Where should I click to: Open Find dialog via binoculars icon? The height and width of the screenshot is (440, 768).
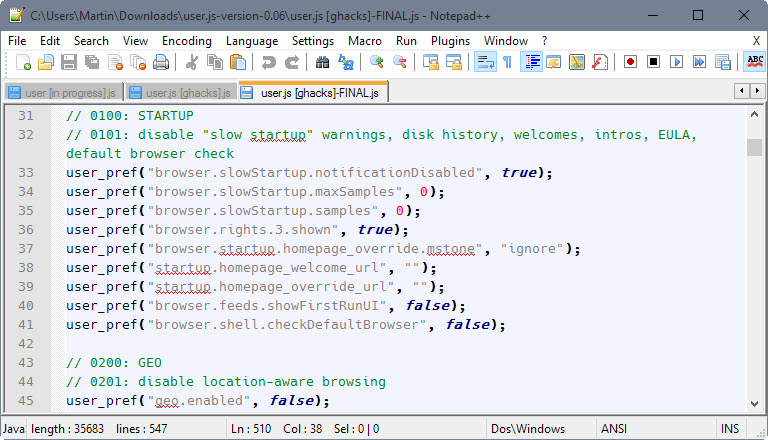coord(322,62)
